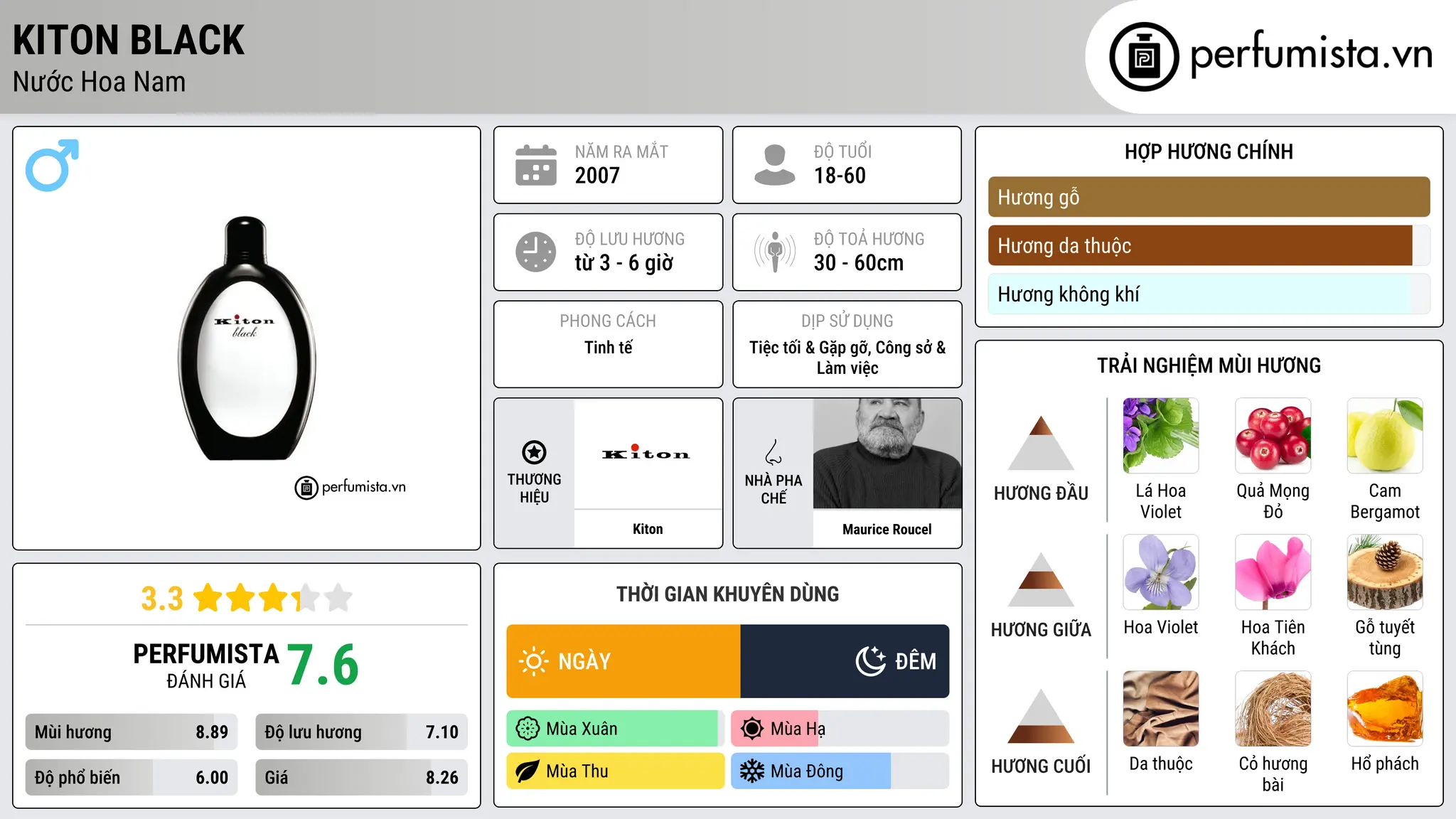Viewport: 1456px width, 819px height.
Task: Click the star badge icon above Thương hiệu
Action: [534, 452]
